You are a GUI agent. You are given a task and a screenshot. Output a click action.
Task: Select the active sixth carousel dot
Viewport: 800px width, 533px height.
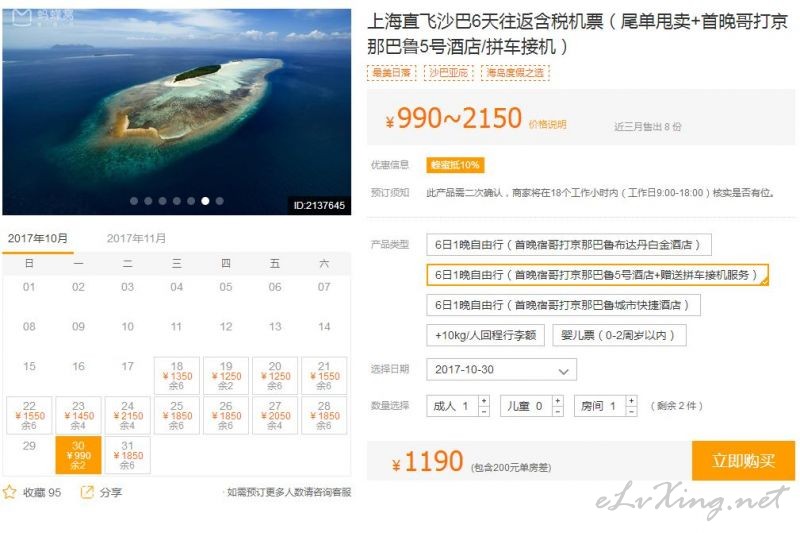point(205,201)
